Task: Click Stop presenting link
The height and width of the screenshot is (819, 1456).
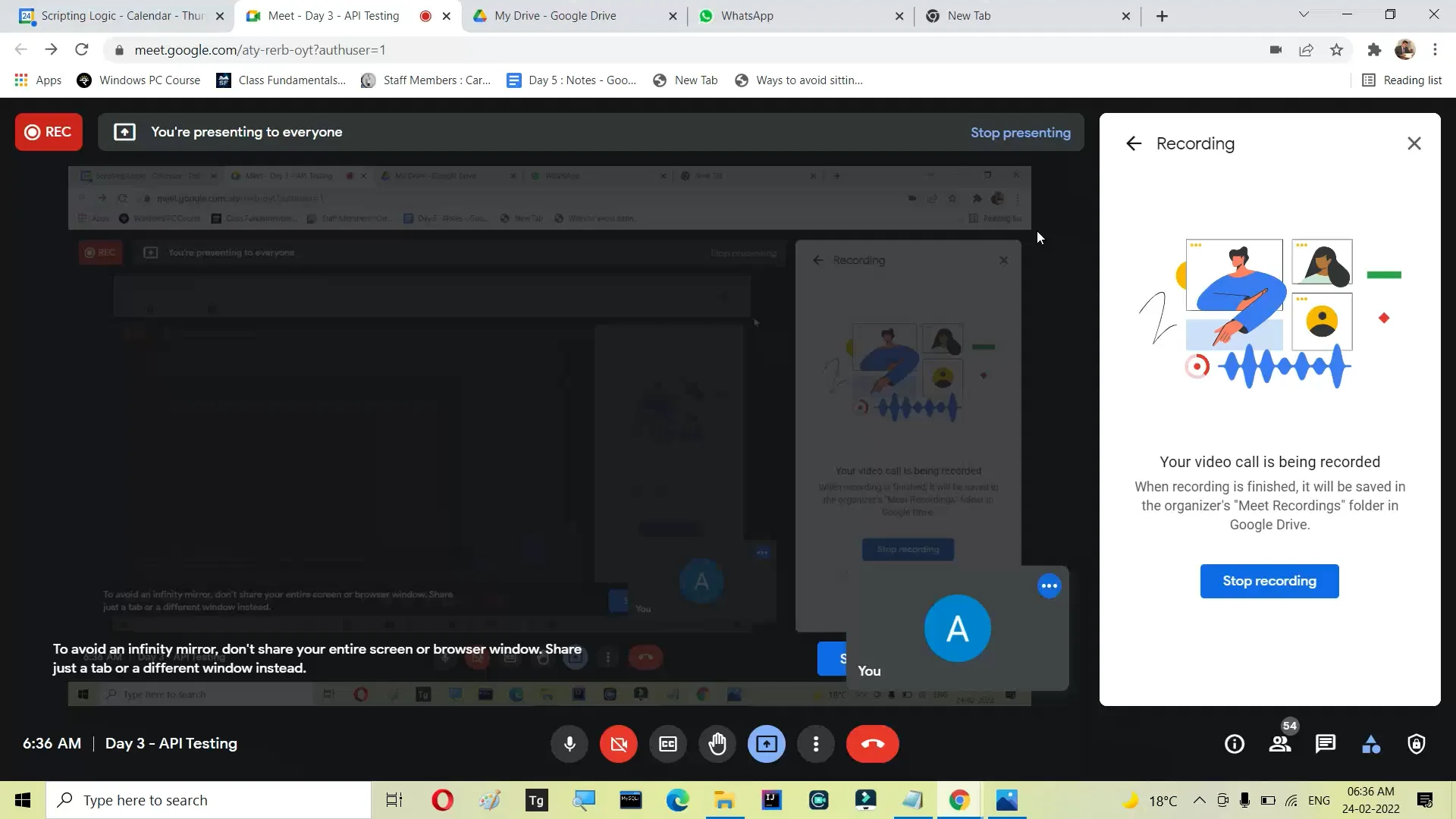Action: click(x=1021, y=132)
